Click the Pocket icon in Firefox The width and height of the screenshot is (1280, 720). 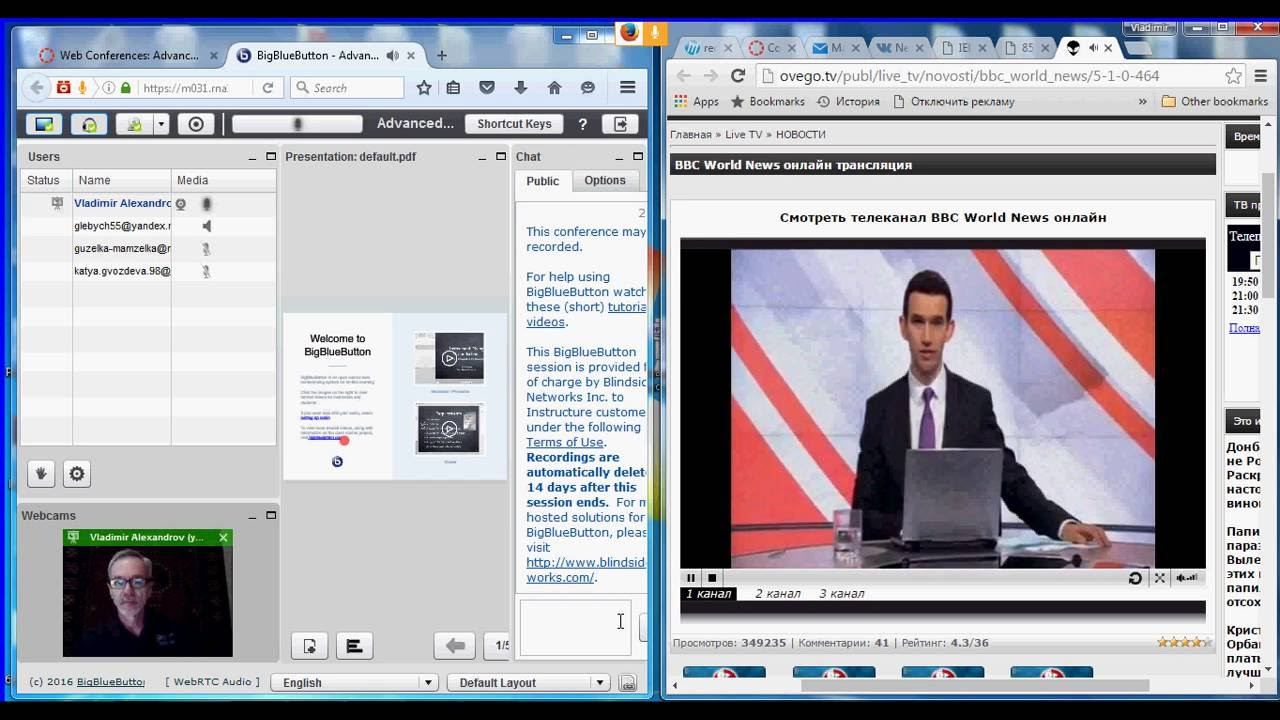487,88
